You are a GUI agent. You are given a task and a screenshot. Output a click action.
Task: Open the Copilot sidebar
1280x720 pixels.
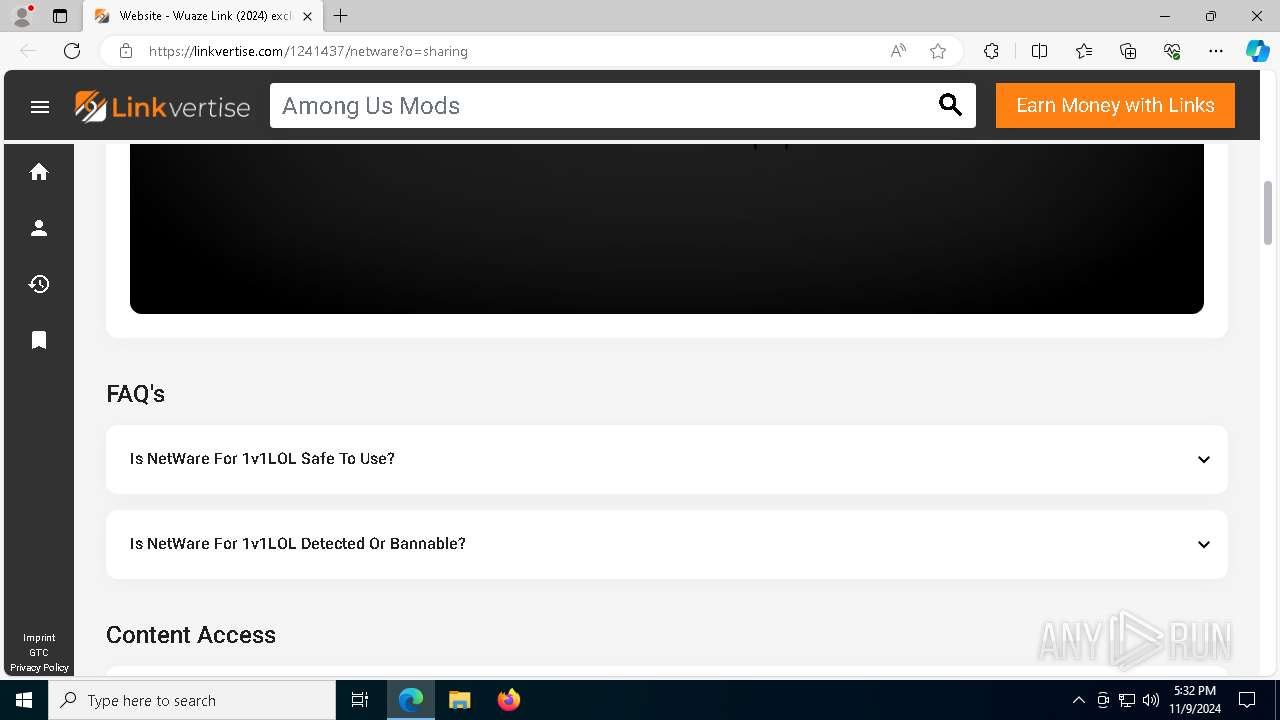(x=1257, y=51)
